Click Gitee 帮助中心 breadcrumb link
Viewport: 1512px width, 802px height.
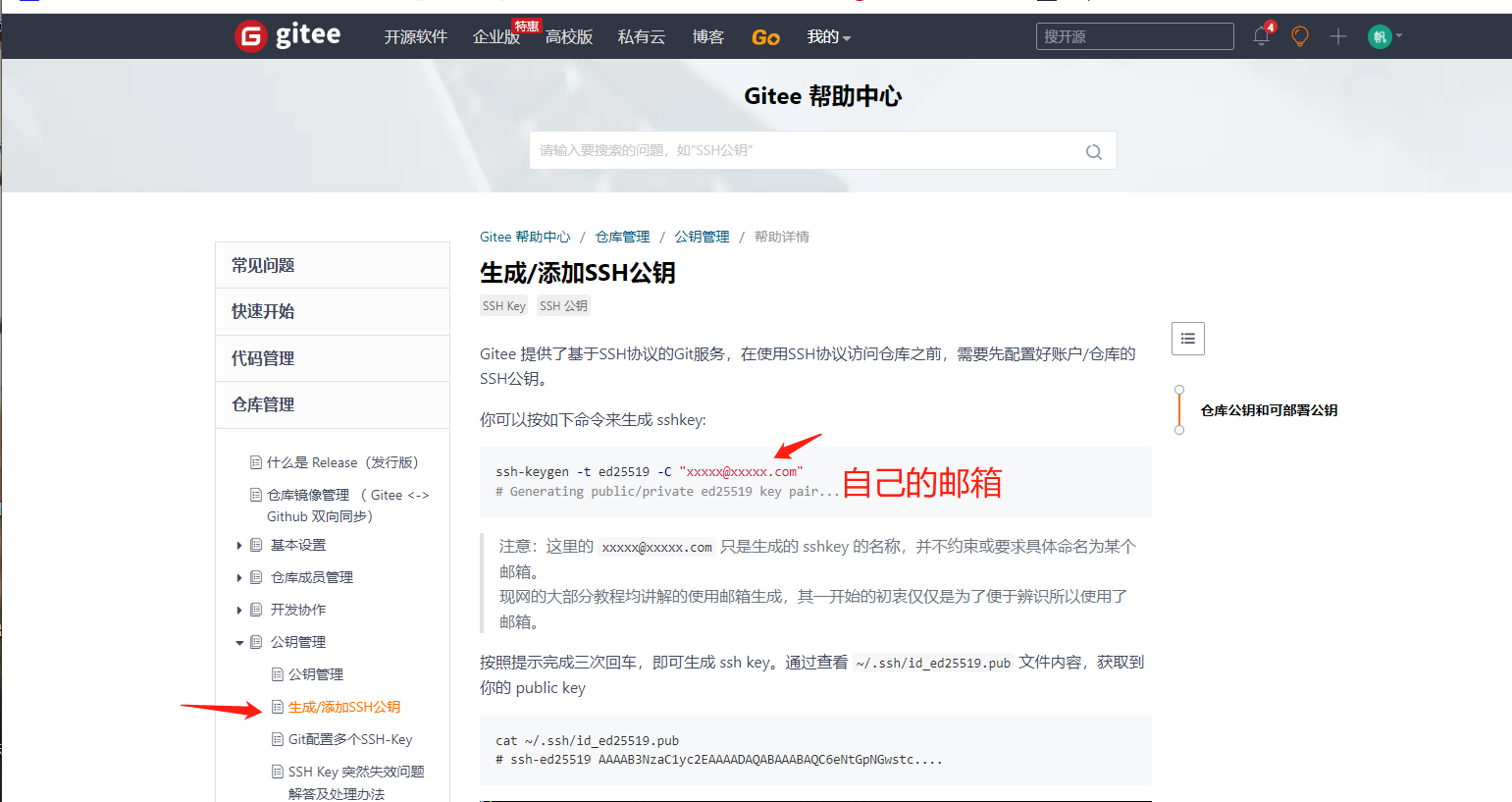[525, 237]
